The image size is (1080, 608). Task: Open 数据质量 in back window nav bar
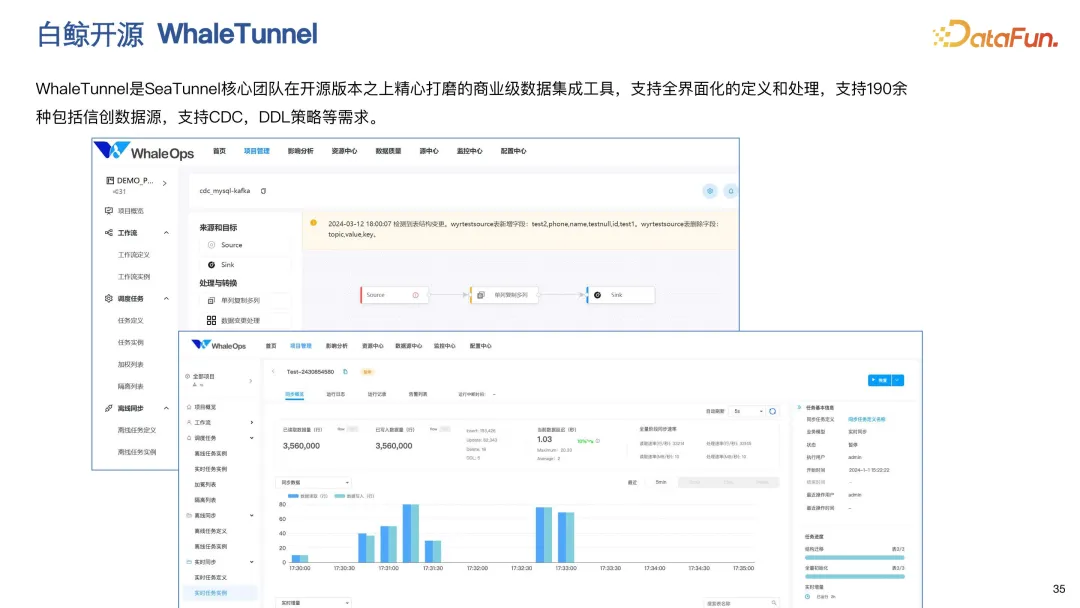tap(388, 151)
